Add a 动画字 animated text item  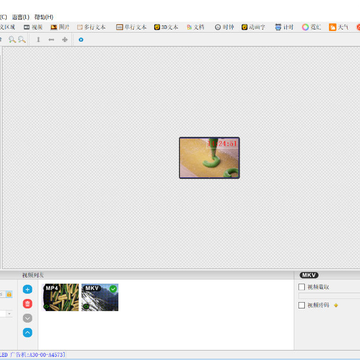[253, 27]
